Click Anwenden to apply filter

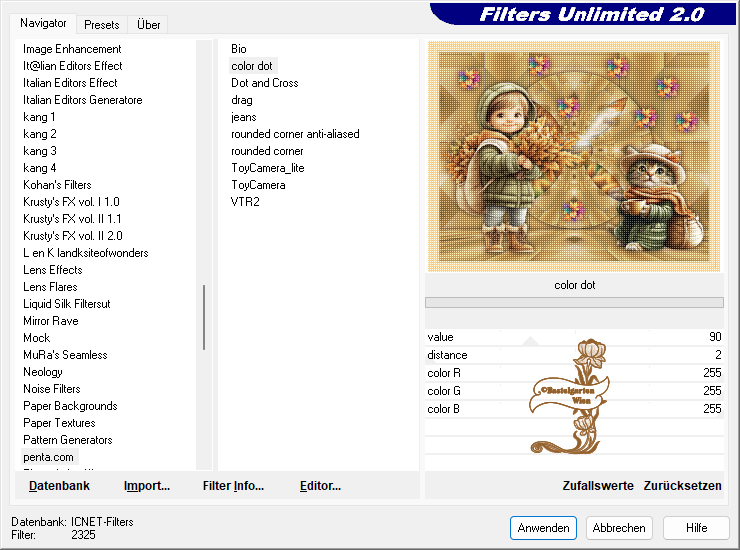543,528
